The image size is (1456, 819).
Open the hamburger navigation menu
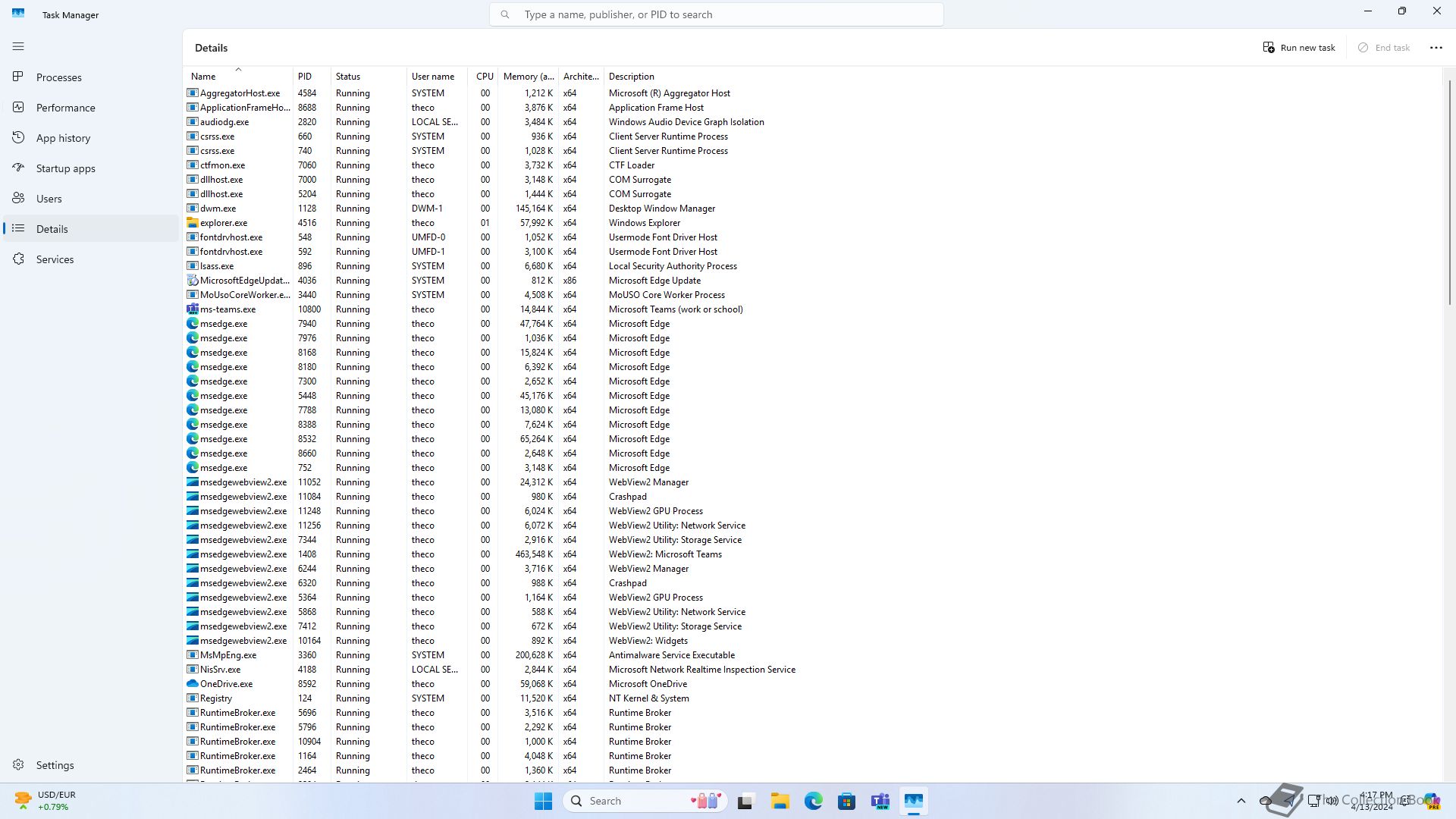pyautogui.click(x=18, y=47)
